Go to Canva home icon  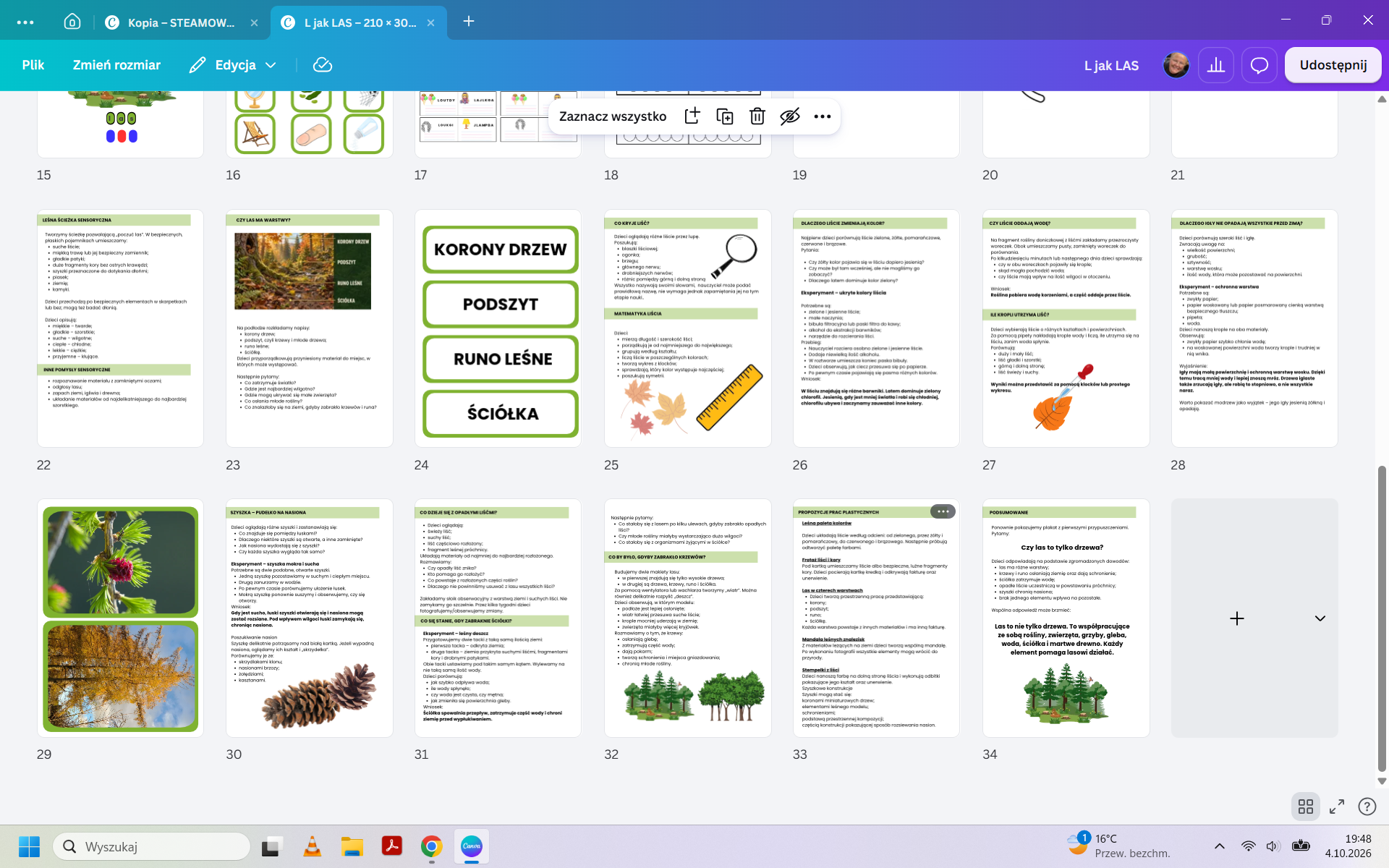72,22
